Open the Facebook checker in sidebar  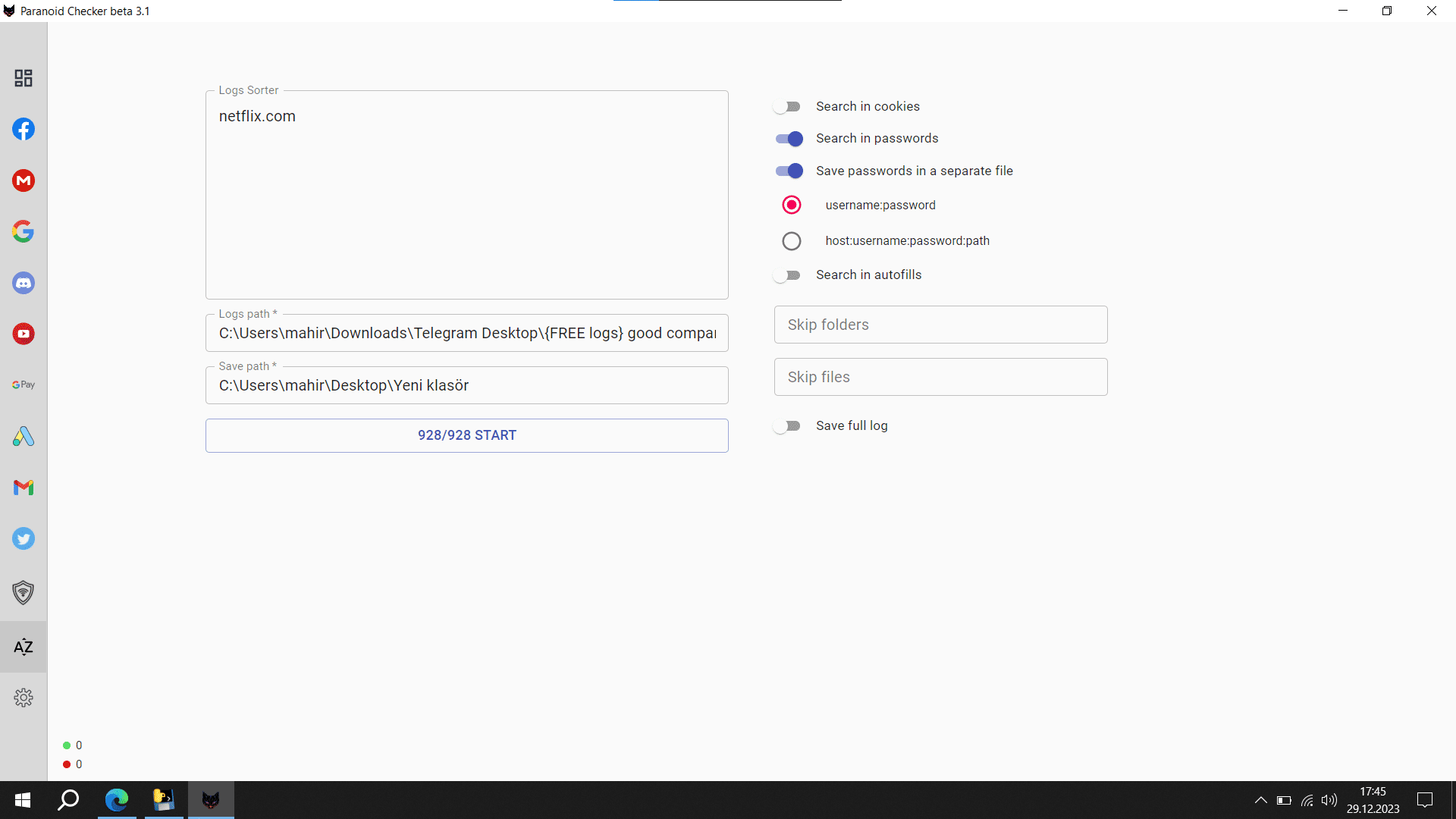pos(24,129)
